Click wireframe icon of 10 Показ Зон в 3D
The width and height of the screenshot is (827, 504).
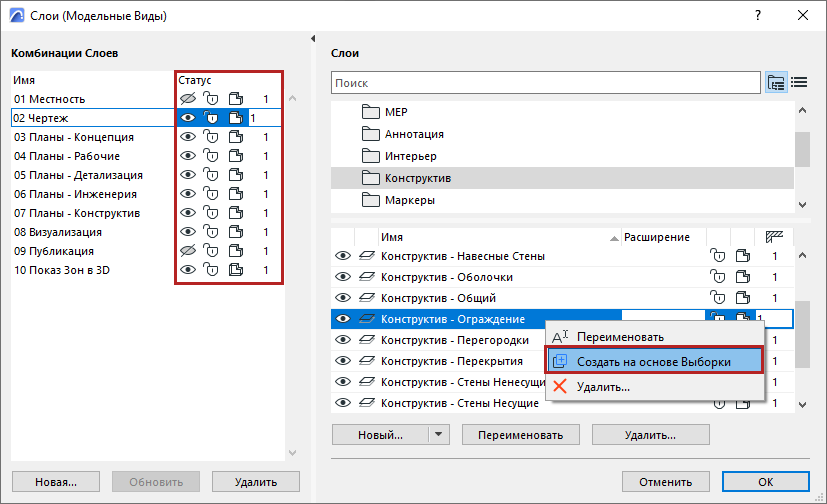236,270
